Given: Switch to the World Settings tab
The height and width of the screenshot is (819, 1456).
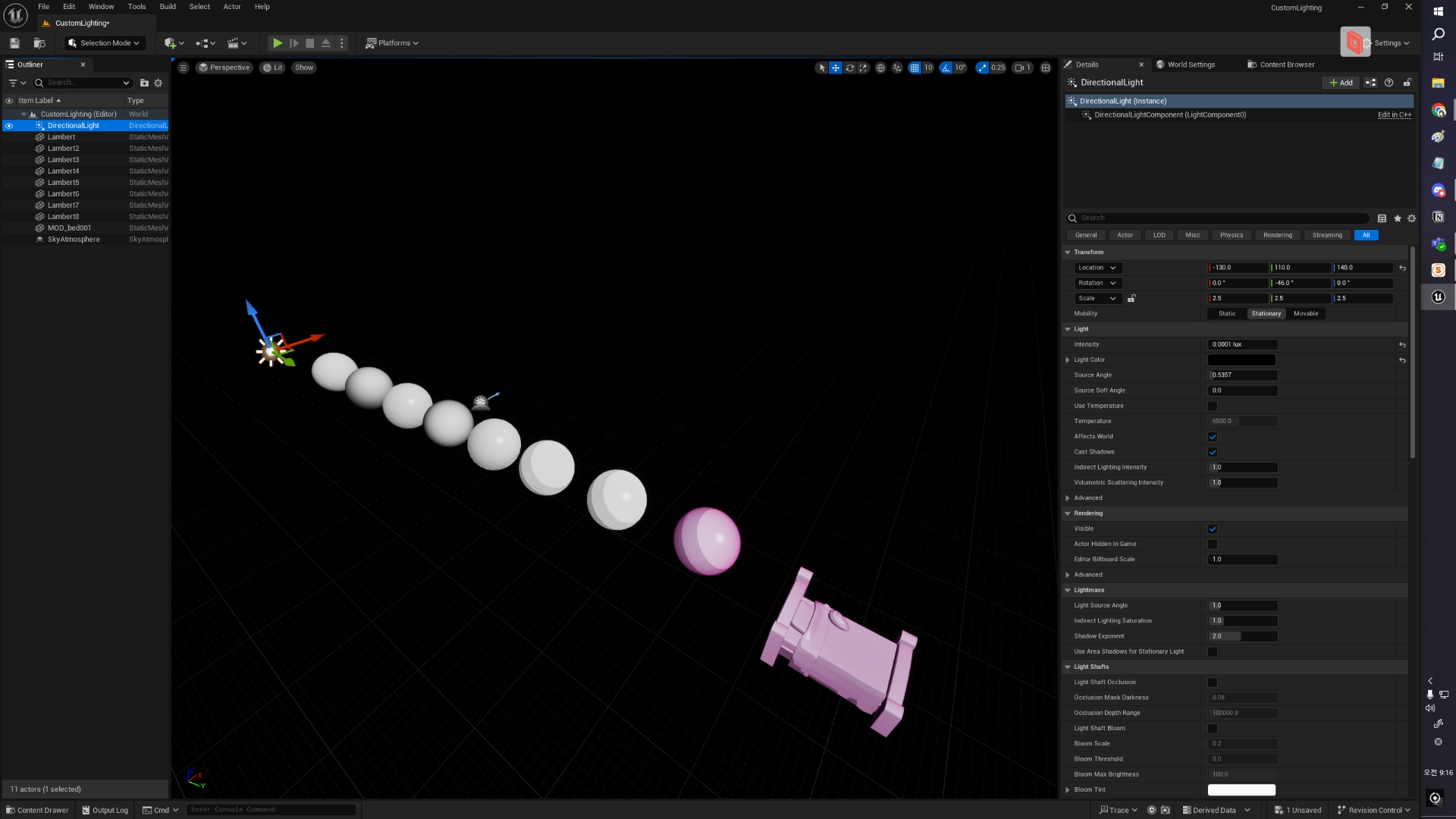Looking at the screenshot, I should click(x=1190, y=64).
